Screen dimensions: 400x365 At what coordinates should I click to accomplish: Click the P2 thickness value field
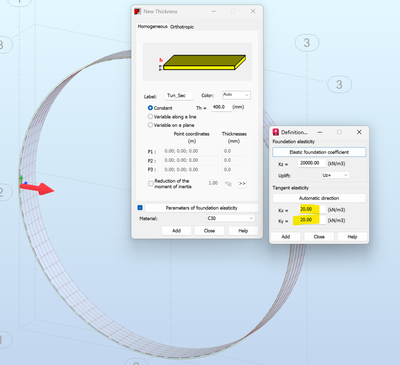tap(235, 160)
